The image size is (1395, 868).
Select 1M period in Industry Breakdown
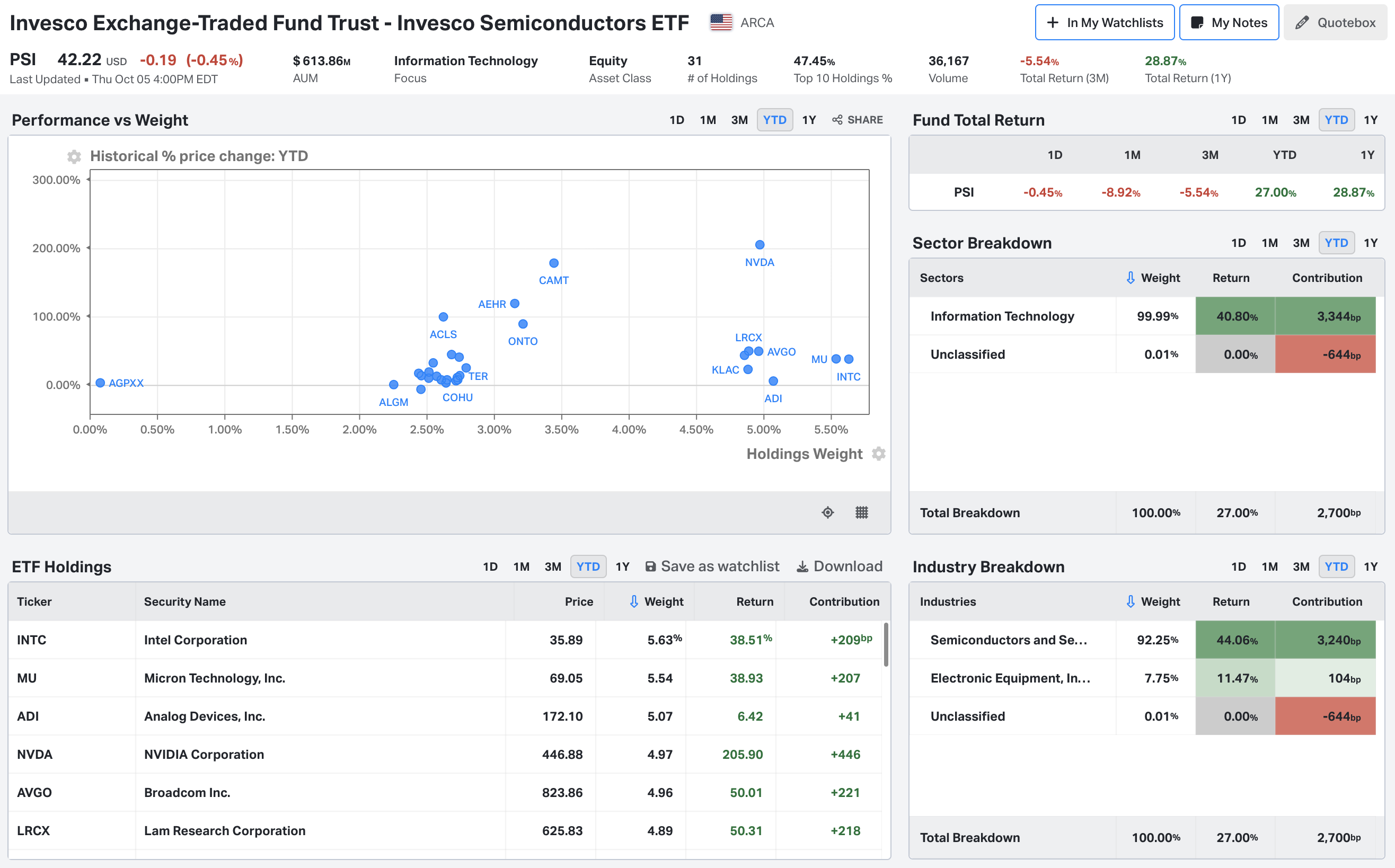(x=1269, y=566)
